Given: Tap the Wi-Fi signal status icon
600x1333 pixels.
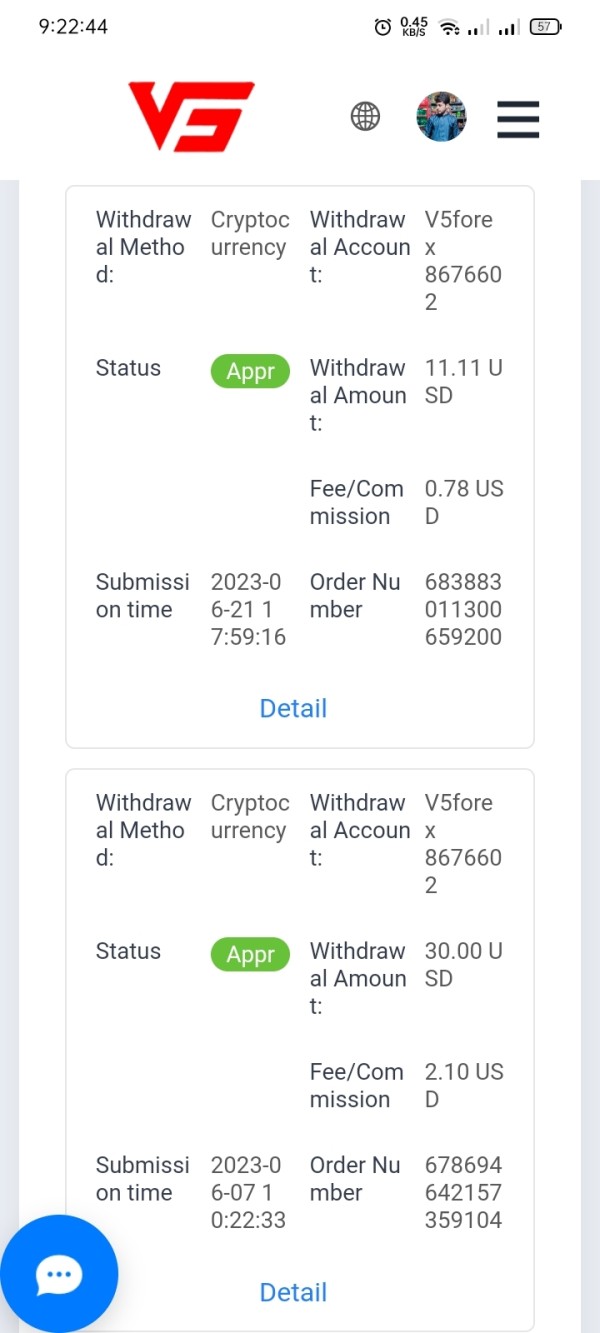Looking at the screenshot, I should (450, 27).
